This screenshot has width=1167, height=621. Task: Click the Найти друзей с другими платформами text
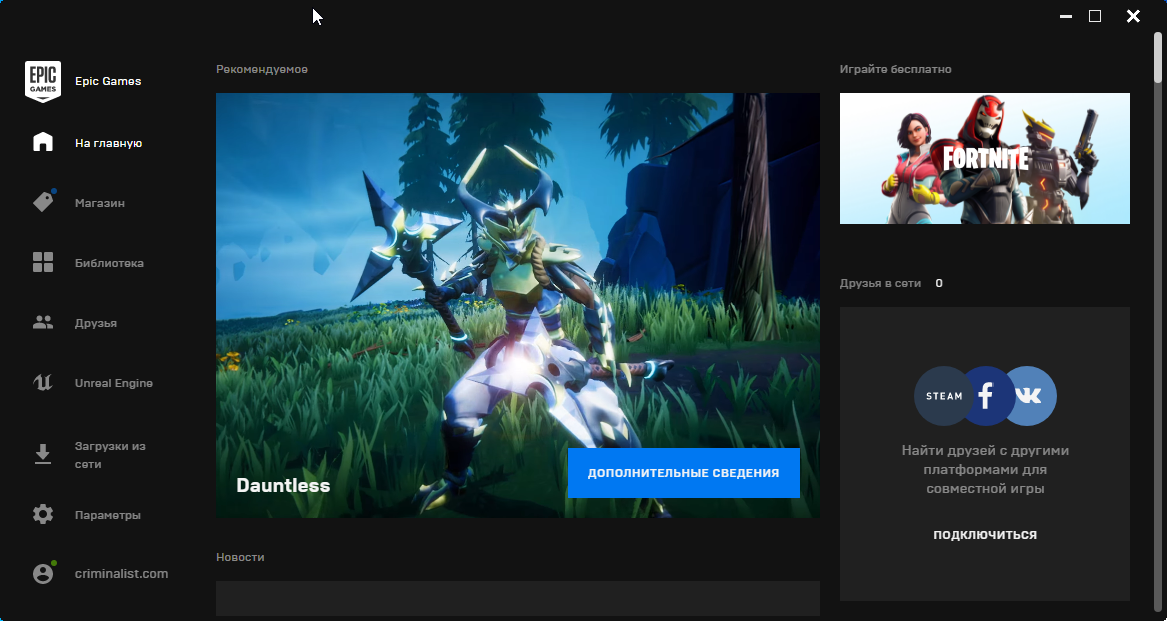(985, 470)
